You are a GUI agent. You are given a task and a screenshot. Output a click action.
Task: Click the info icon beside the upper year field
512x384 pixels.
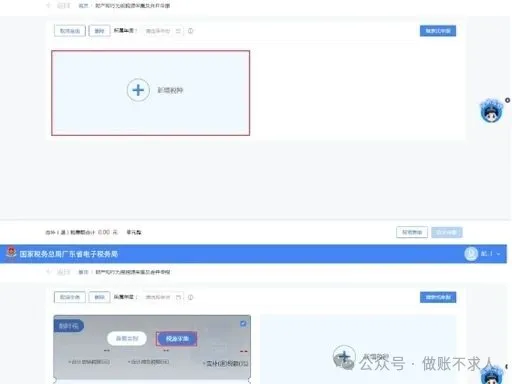[190, 31]
